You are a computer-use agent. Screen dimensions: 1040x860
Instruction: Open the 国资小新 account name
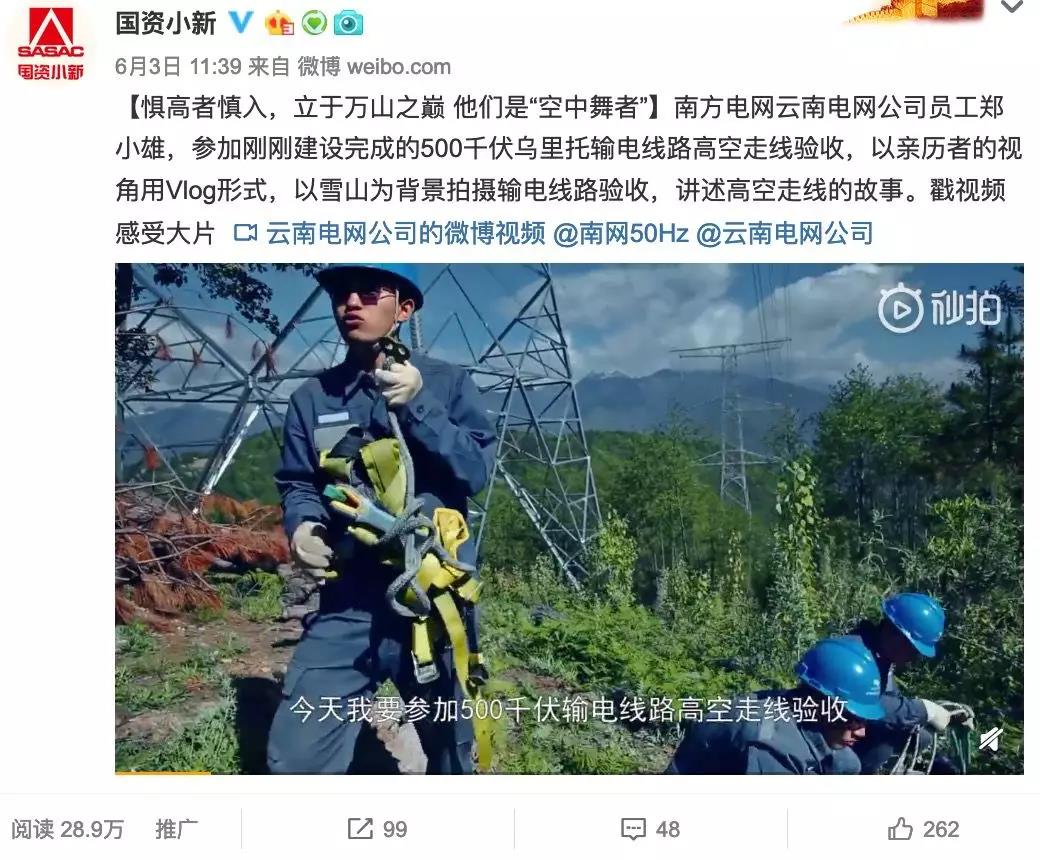pos(166,23)
